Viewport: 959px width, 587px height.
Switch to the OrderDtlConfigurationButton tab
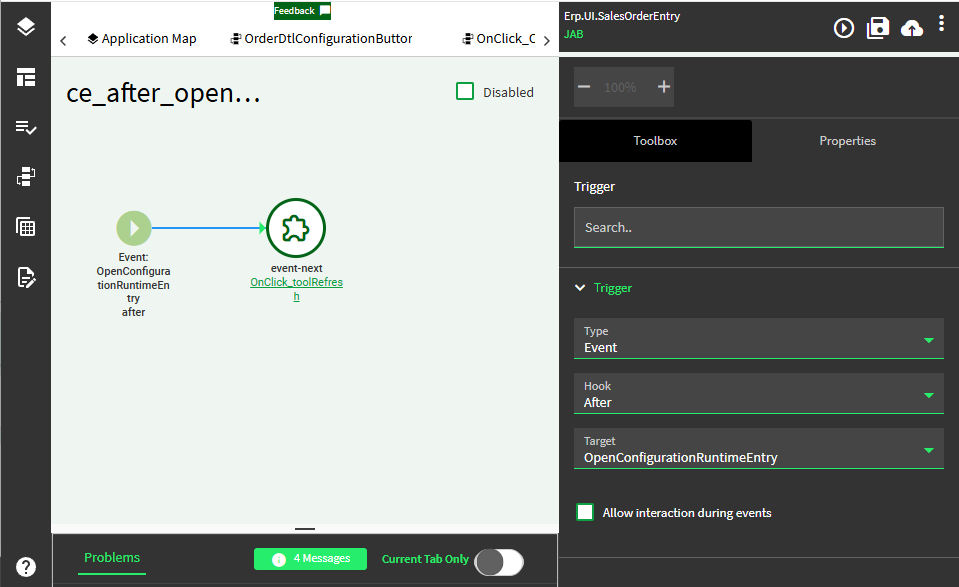[x=321, y=39]
